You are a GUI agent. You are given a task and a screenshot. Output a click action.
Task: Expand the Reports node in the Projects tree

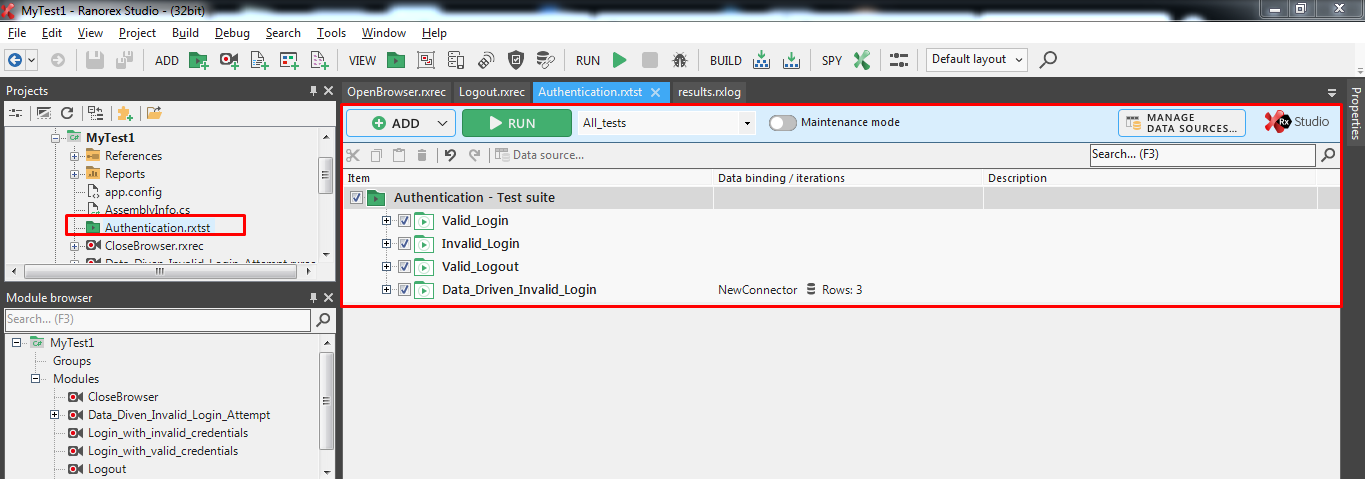[74, 174]
